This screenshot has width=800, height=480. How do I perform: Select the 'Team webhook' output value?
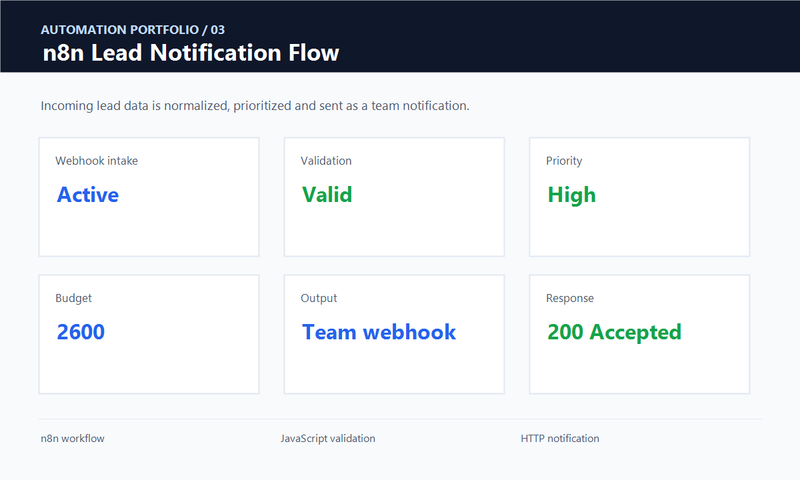(x=379, y=332)
